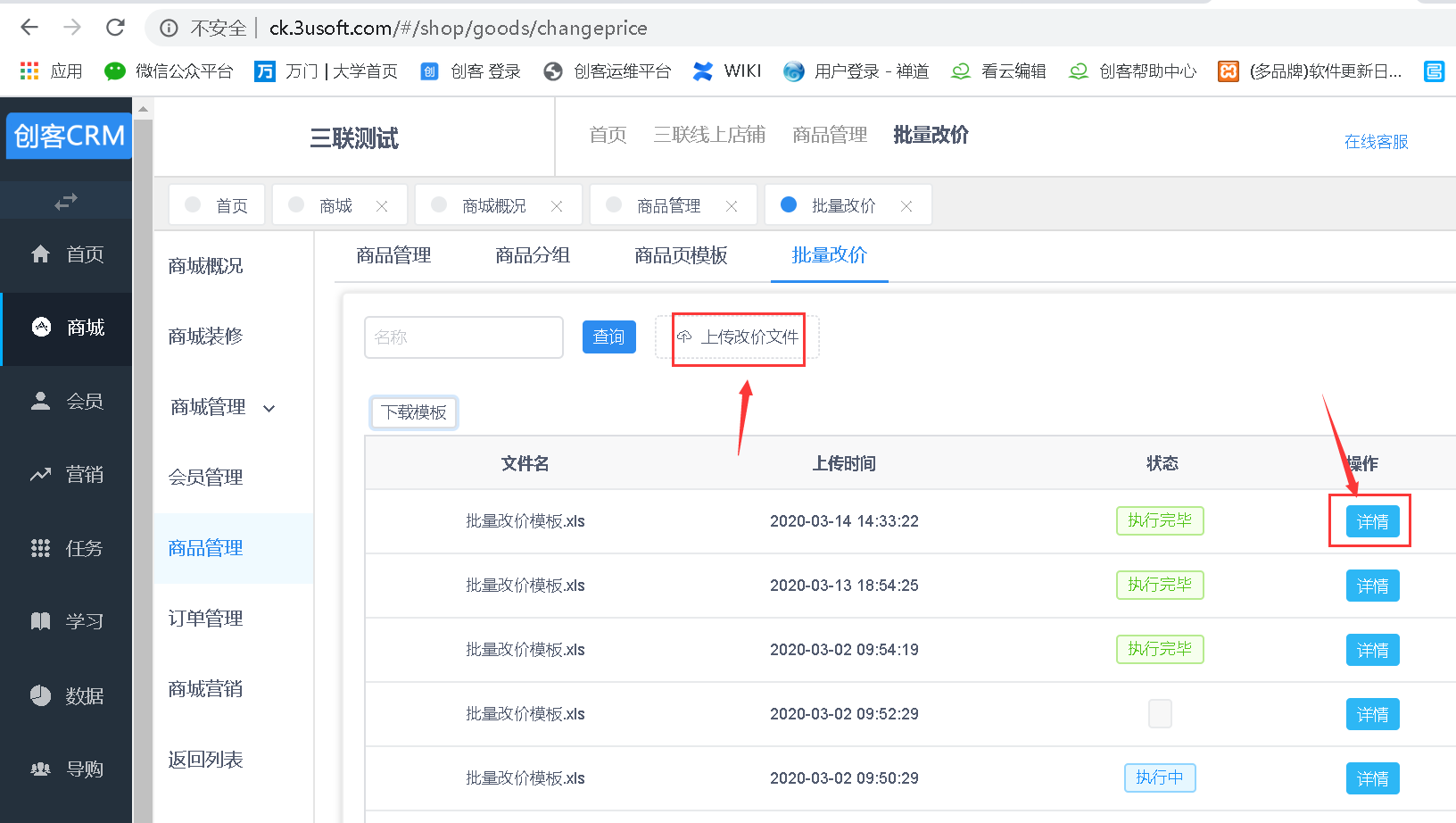Screen dimensions: 1456x823
Task: Click the 查询 button
Action: (x=609, y=337)
